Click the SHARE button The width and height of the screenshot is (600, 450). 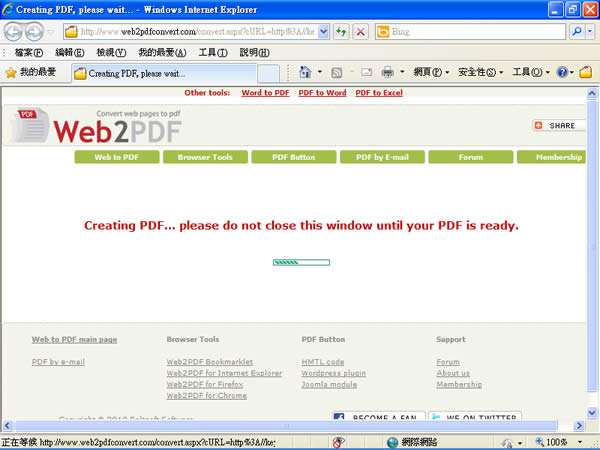(x=559, y=126)
